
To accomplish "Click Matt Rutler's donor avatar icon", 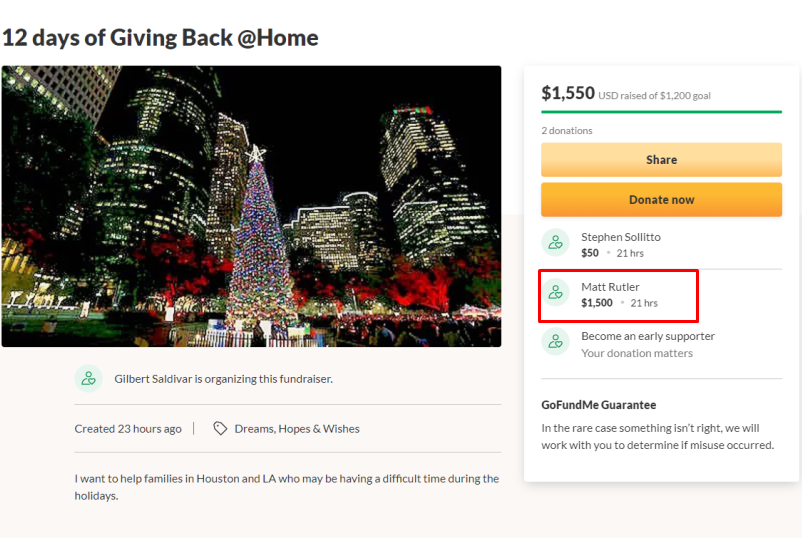I will [x=555, y=293].
